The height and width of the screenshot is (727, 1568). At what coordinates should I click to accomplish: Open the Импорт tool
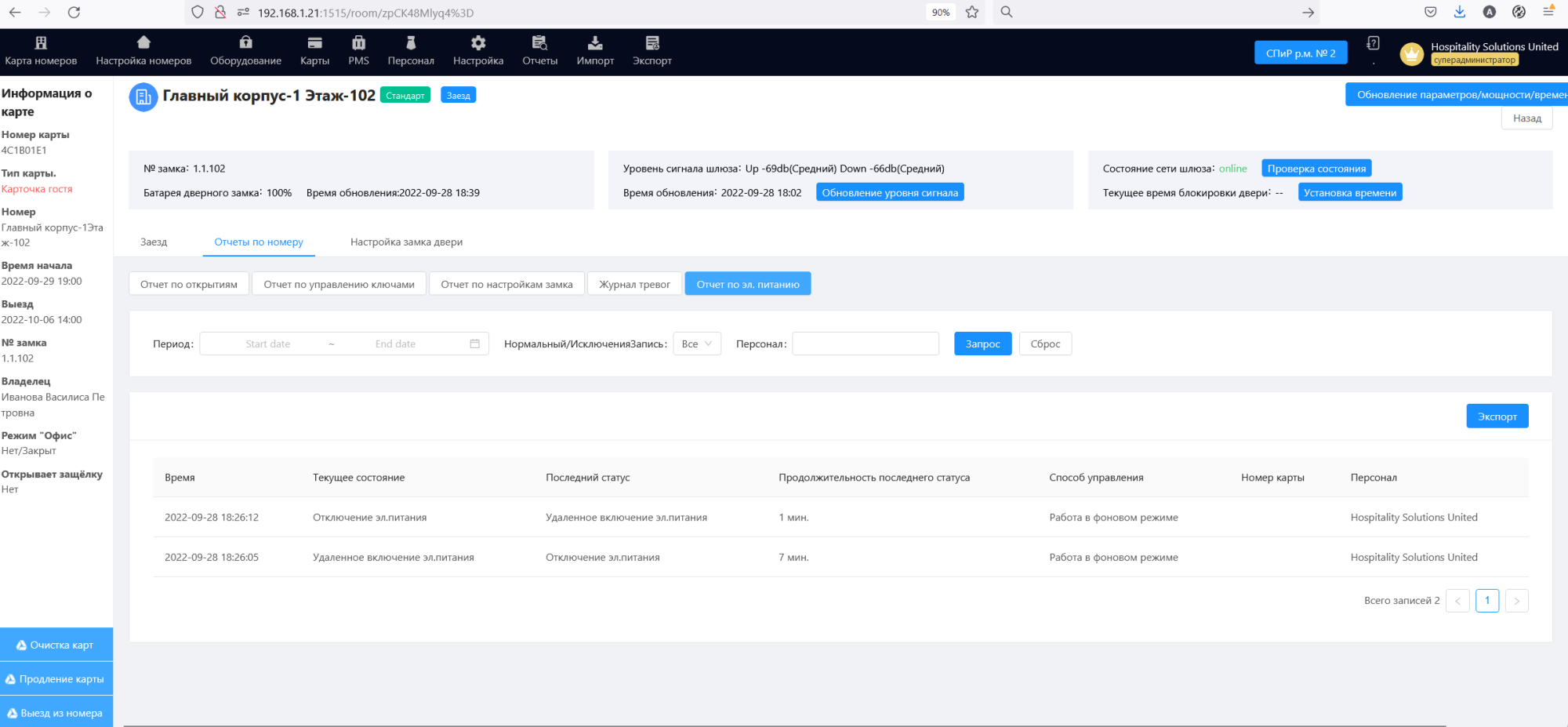[595, 50]
